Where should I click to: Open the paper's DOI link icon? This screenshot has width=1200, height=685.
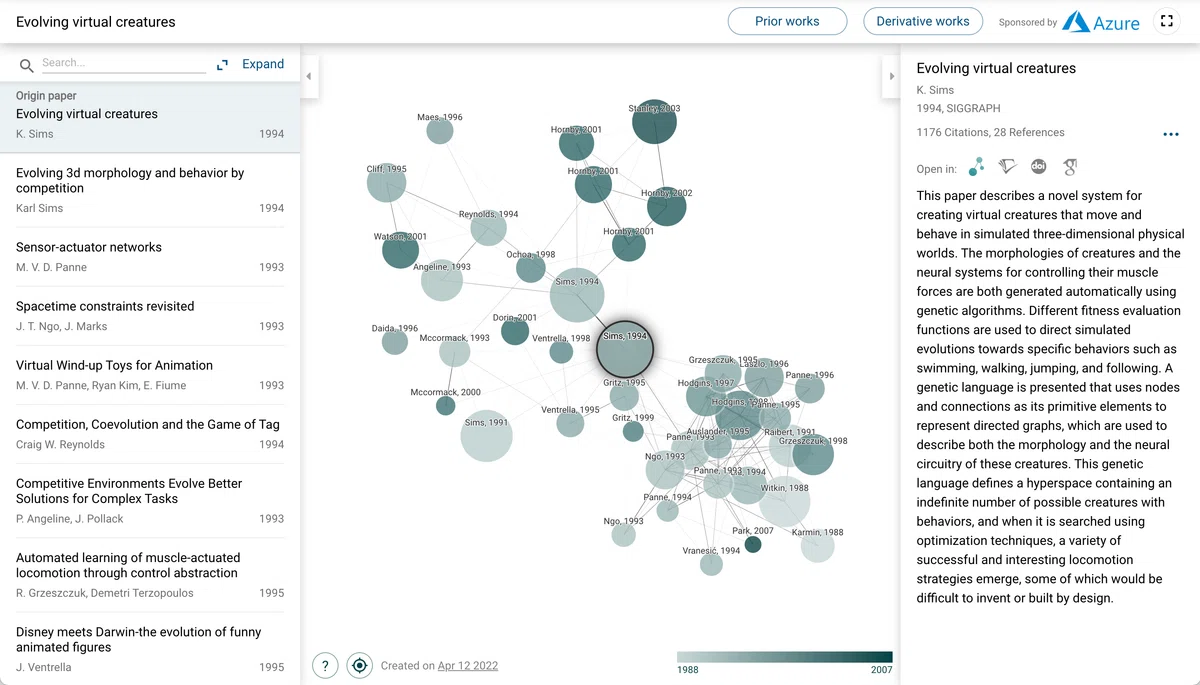1039,167
